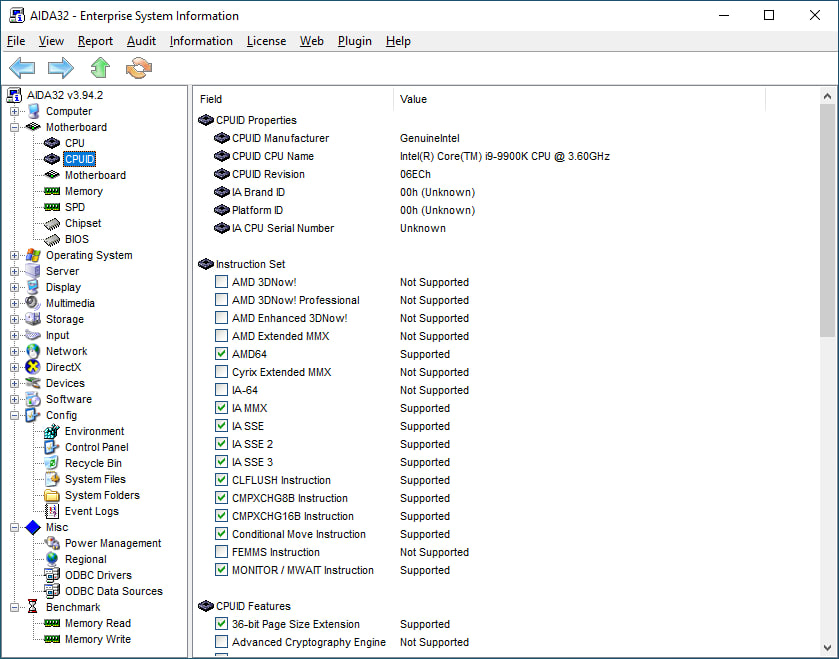Click the Regional globe icon
Screen dimensions: 839x659
click(x=52, y=559)
